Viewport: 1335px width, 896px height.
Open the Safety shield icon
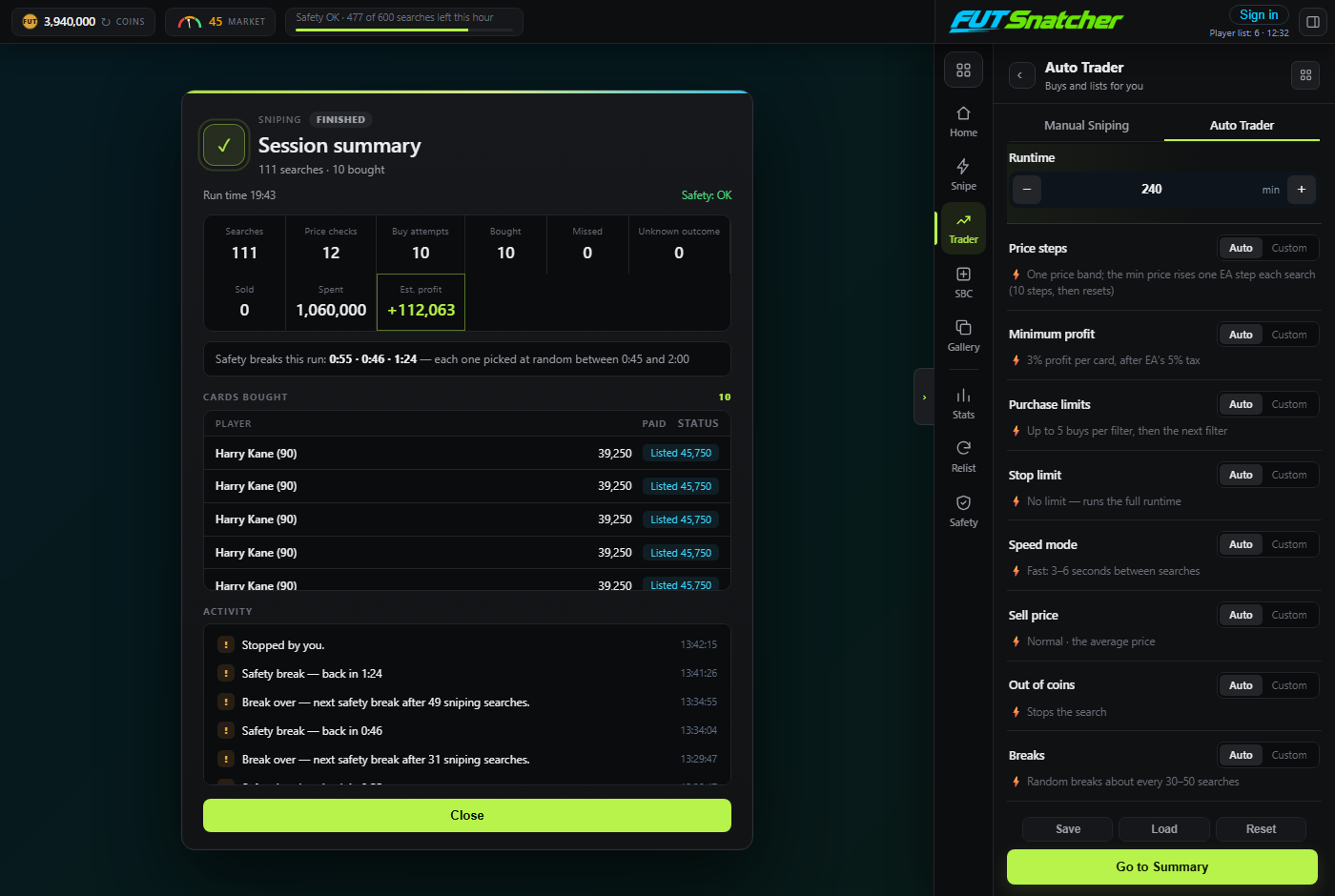tap(963, 511)
